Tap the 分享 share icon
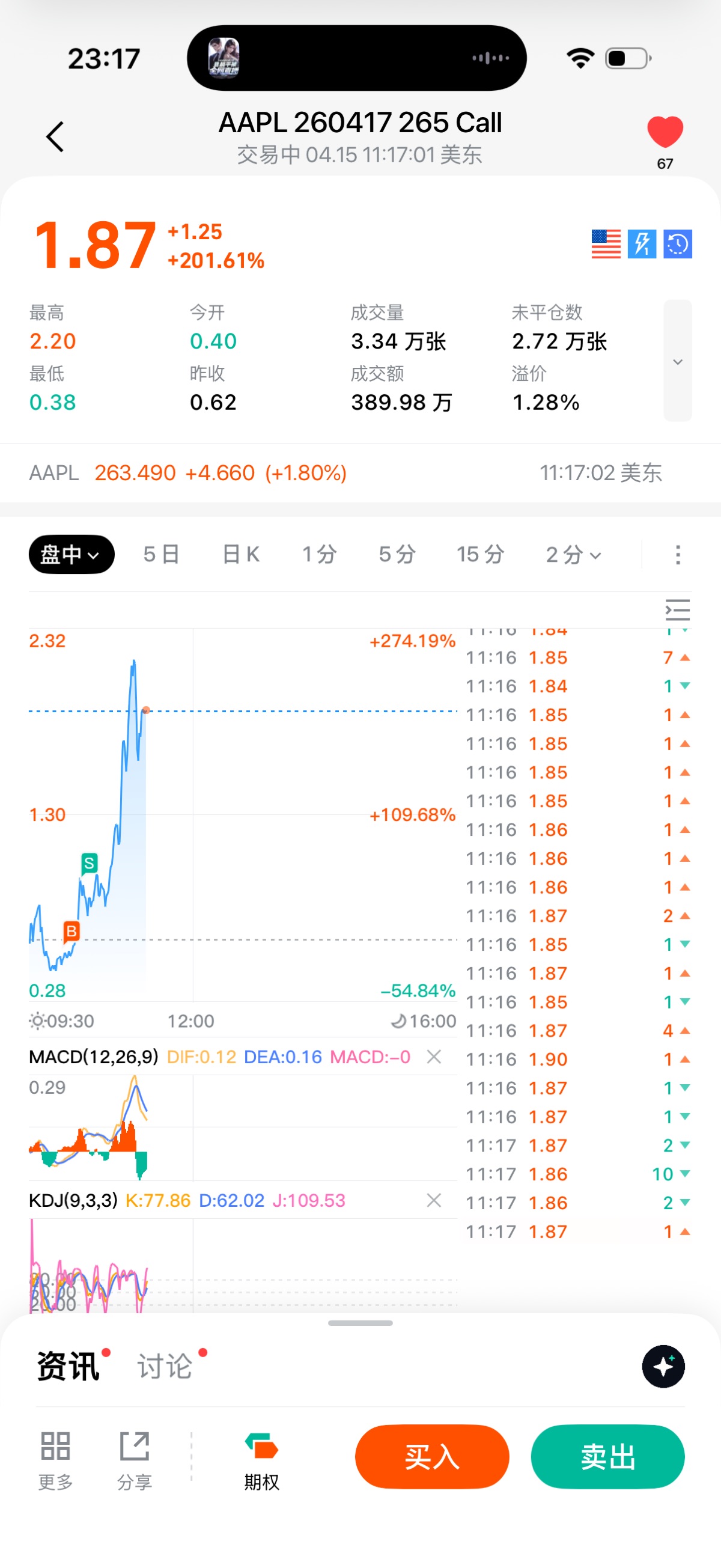721x1568 pixels. click(x=135, y=1446)
